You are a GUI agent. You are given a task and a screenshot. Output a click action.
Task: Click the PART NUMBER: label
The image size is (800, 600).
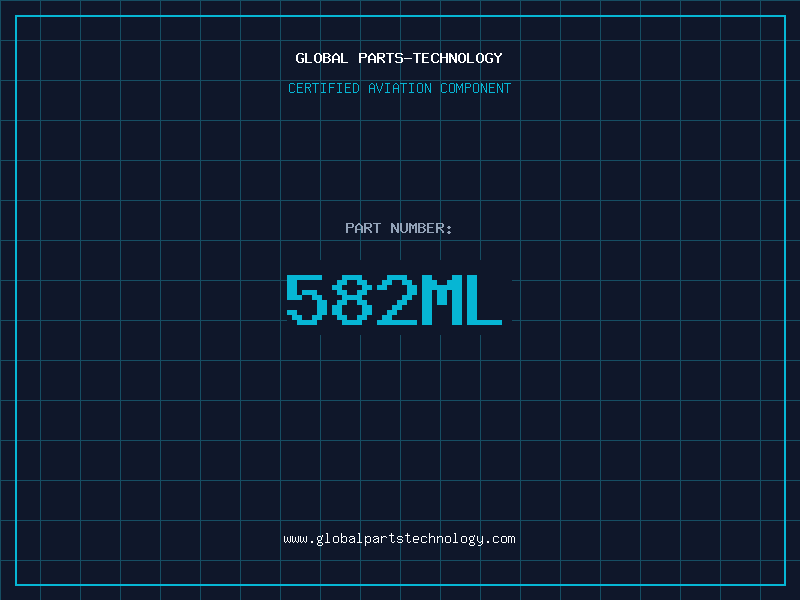[398, 228]
